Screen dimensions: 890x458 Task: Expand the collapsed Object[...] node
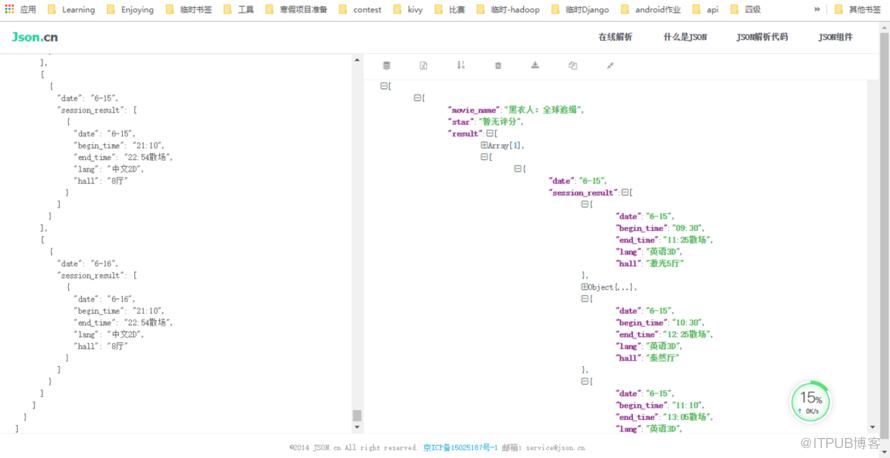coord(584,287)
